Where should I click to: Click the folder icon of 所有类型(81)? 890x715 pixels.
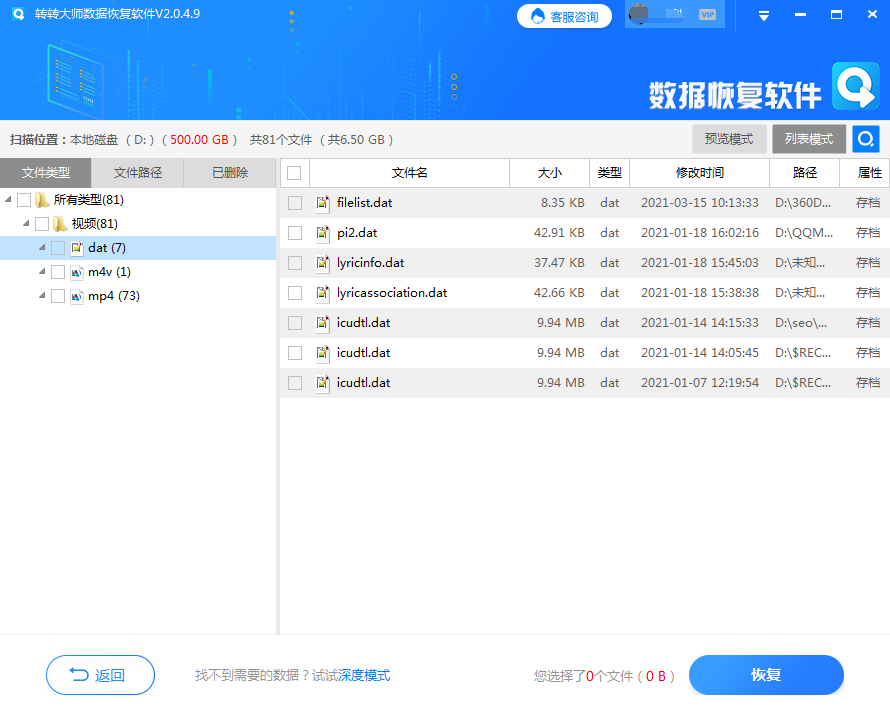(x=40, y=197)
